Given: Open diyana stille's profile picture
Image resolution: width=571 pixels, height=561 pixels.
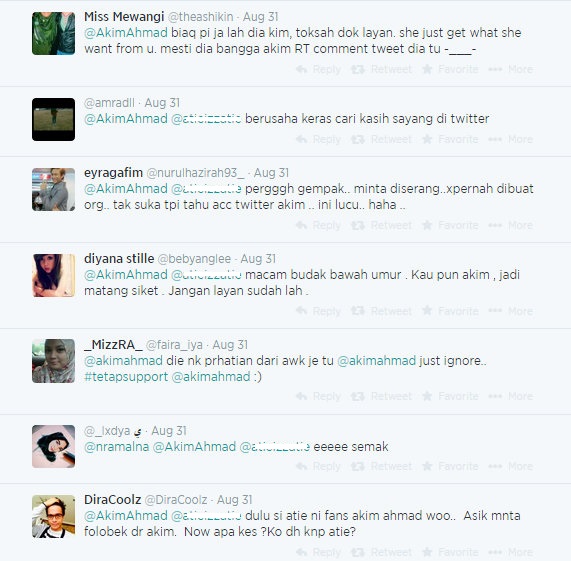Looking at the screenshot, I should (54, 275).
